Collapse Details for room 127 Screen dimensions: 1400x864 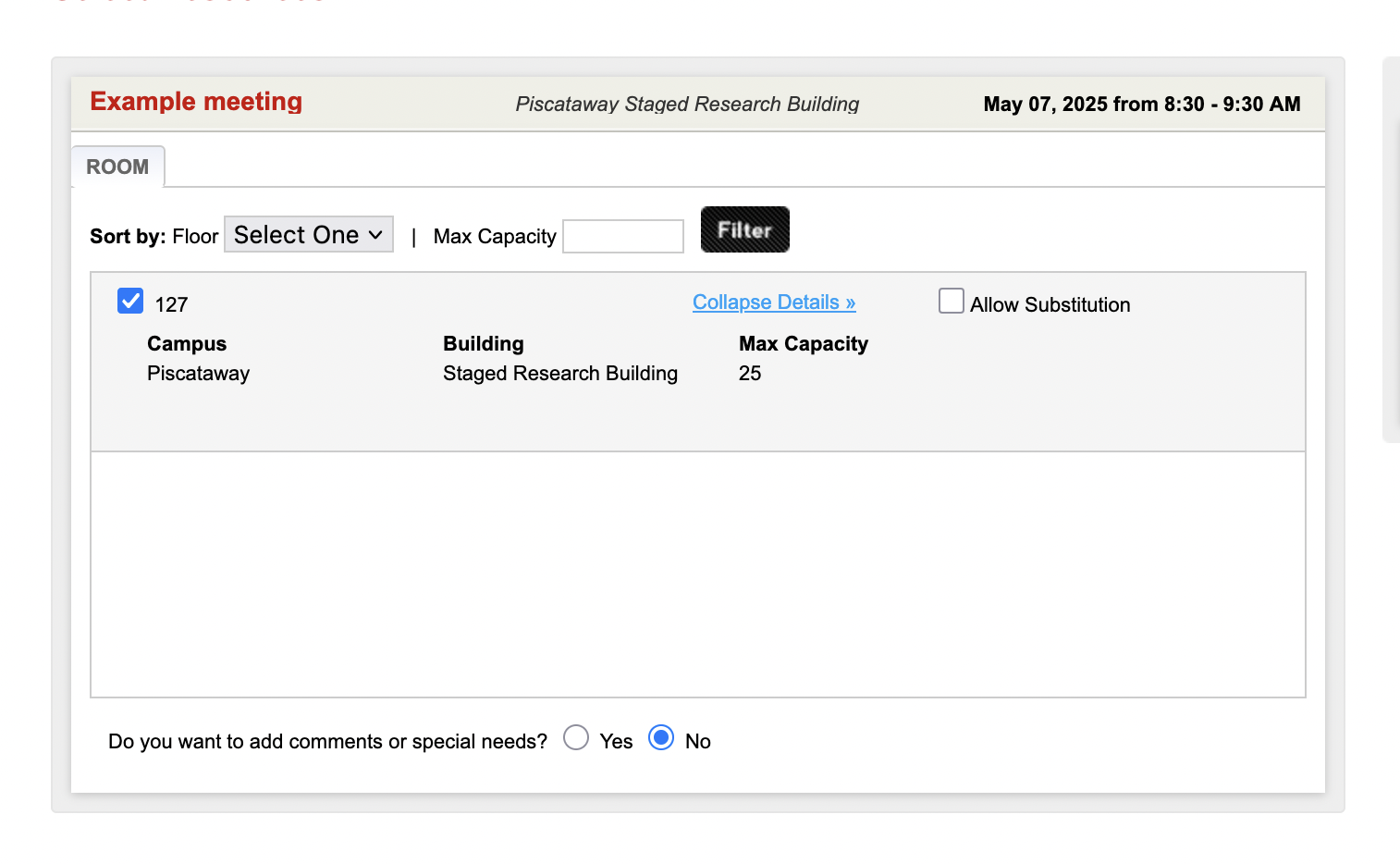[773, 302]
